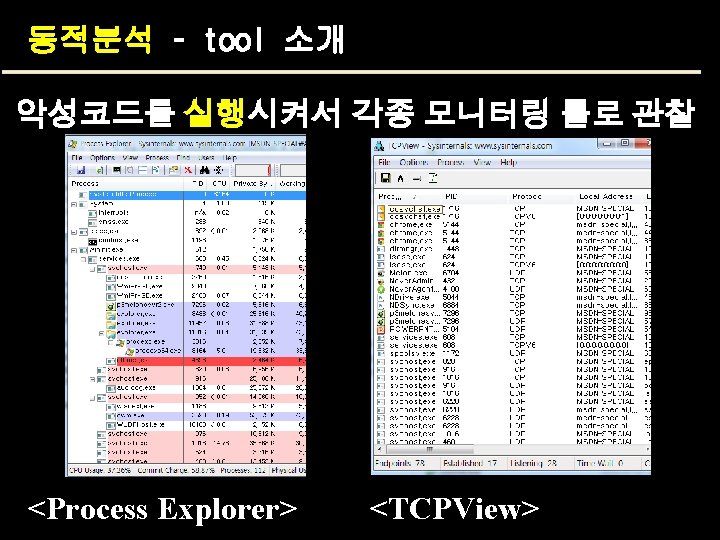This screenshot has height=540, width=720.
Task: Sort by PID column in TCPView
Action: (x=474, y=197)
